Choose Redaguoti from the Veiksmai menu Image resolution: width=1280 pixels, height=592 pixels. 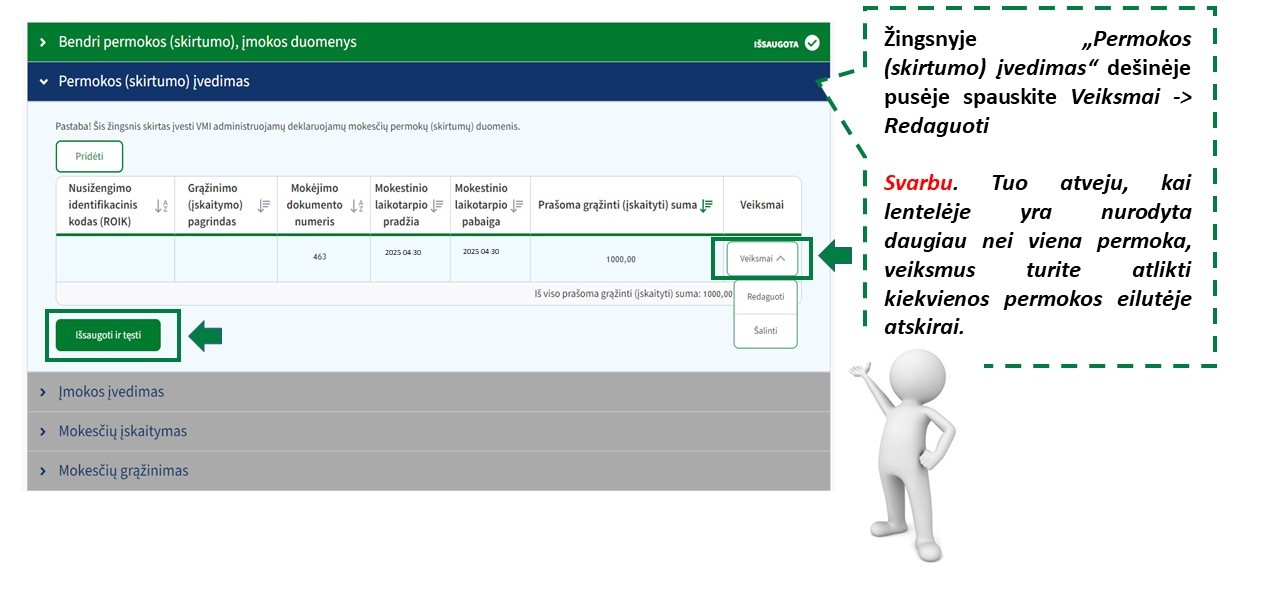click(765, 296)
